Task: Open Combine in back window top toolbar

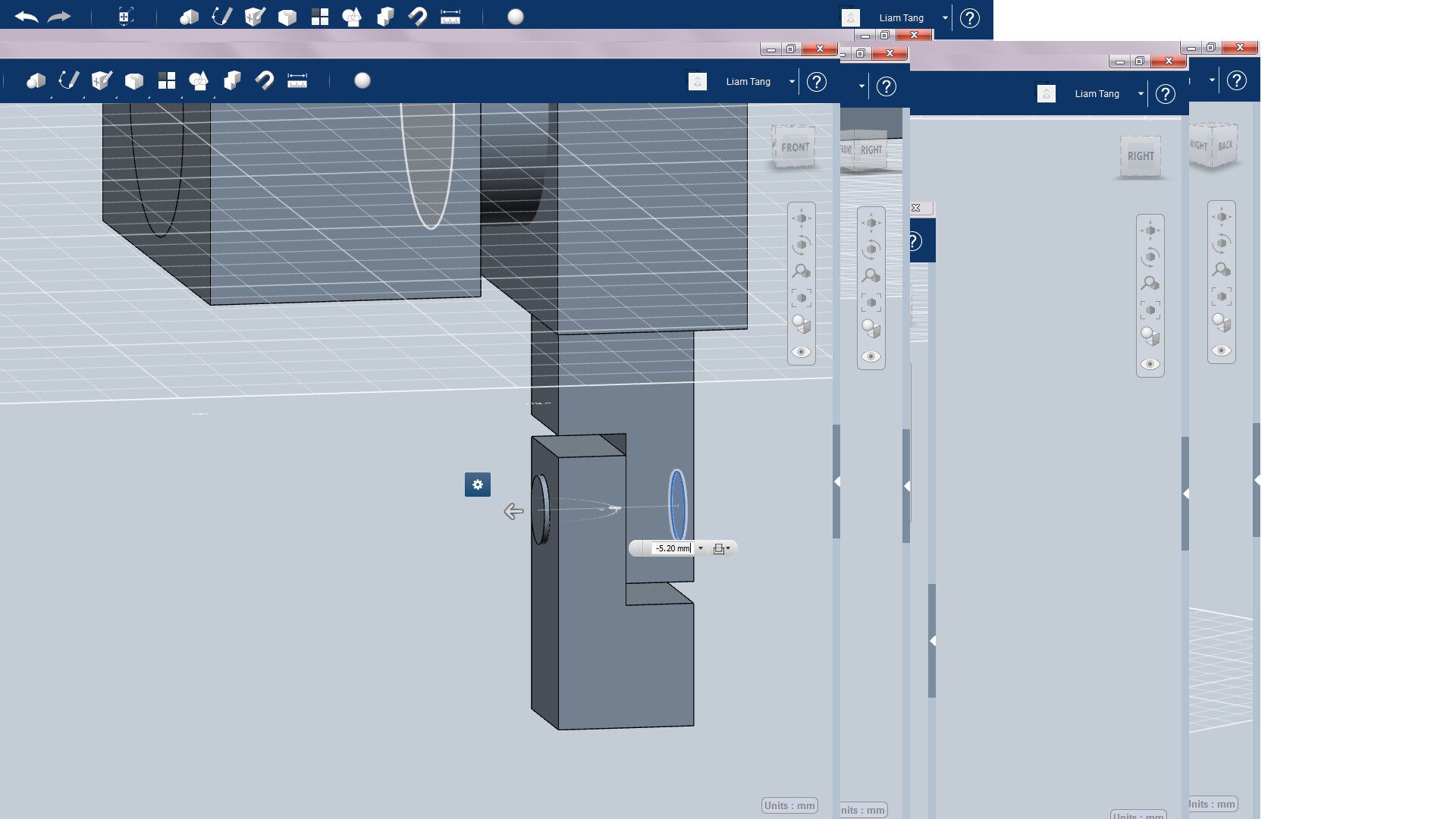Action: 385,17
